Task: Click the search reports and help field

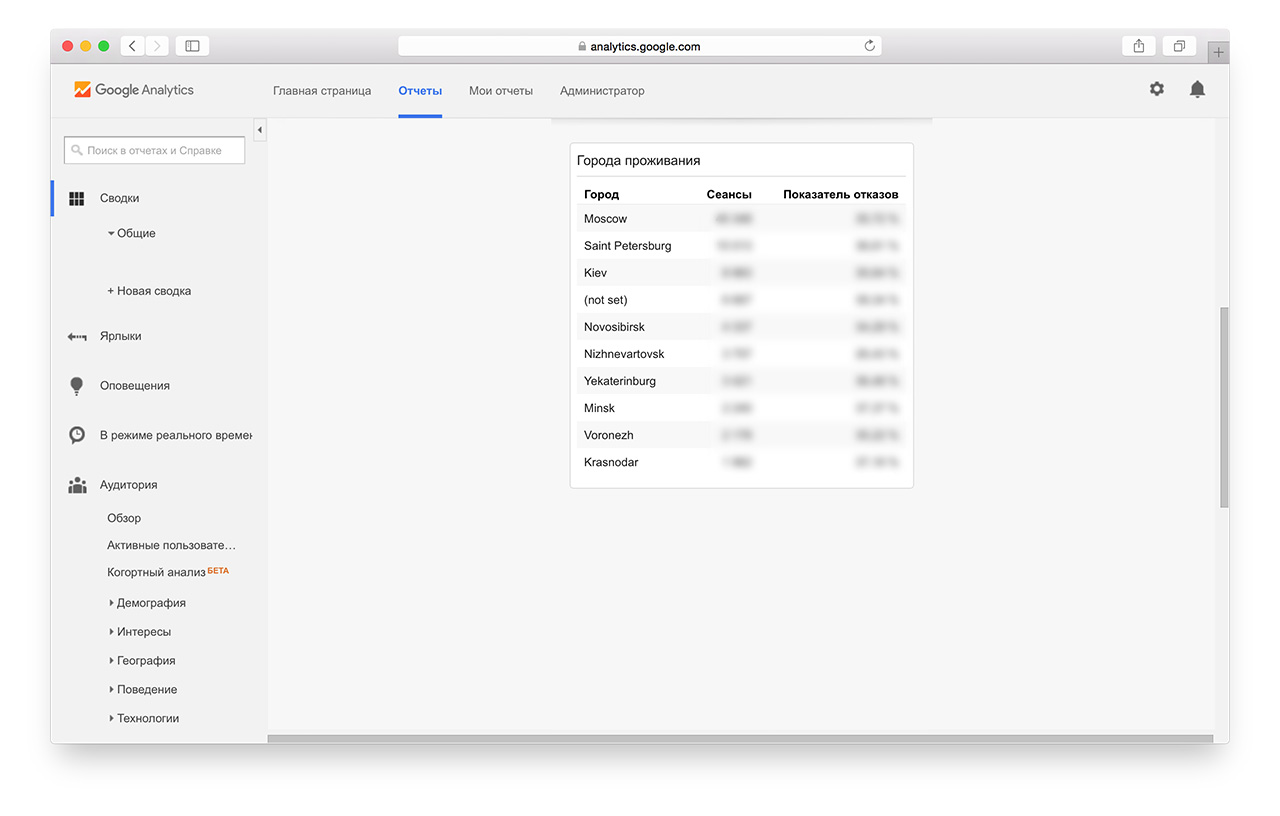Action: point(155,150)
